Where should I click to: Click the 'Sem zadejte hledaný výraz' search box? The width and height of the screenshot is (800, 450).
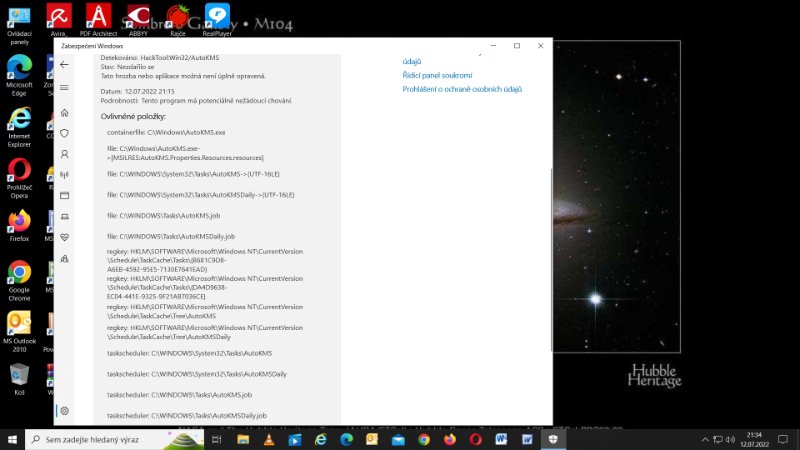(x=114, y=439)
